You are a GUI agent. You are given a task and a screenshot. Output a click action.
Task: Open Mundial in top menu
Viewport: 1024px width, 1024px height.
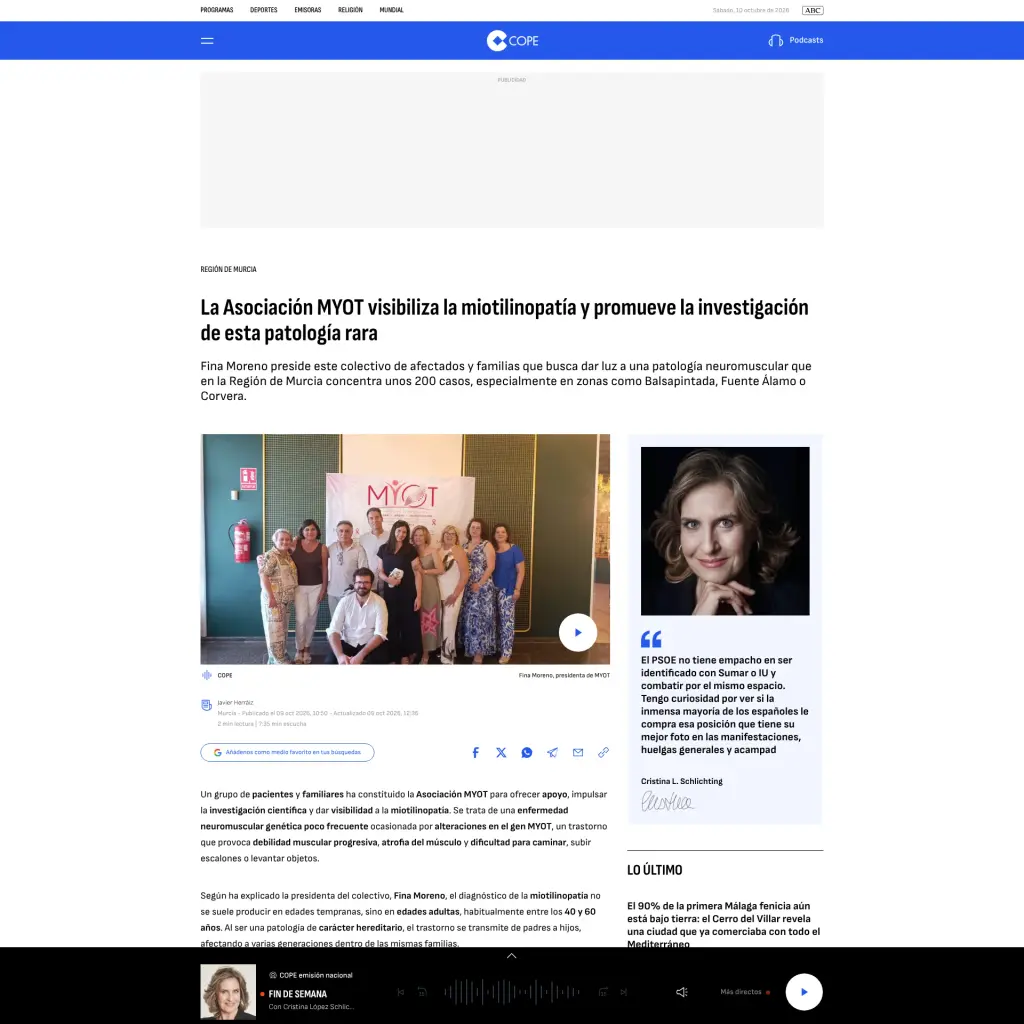click(x=391, y=10)
